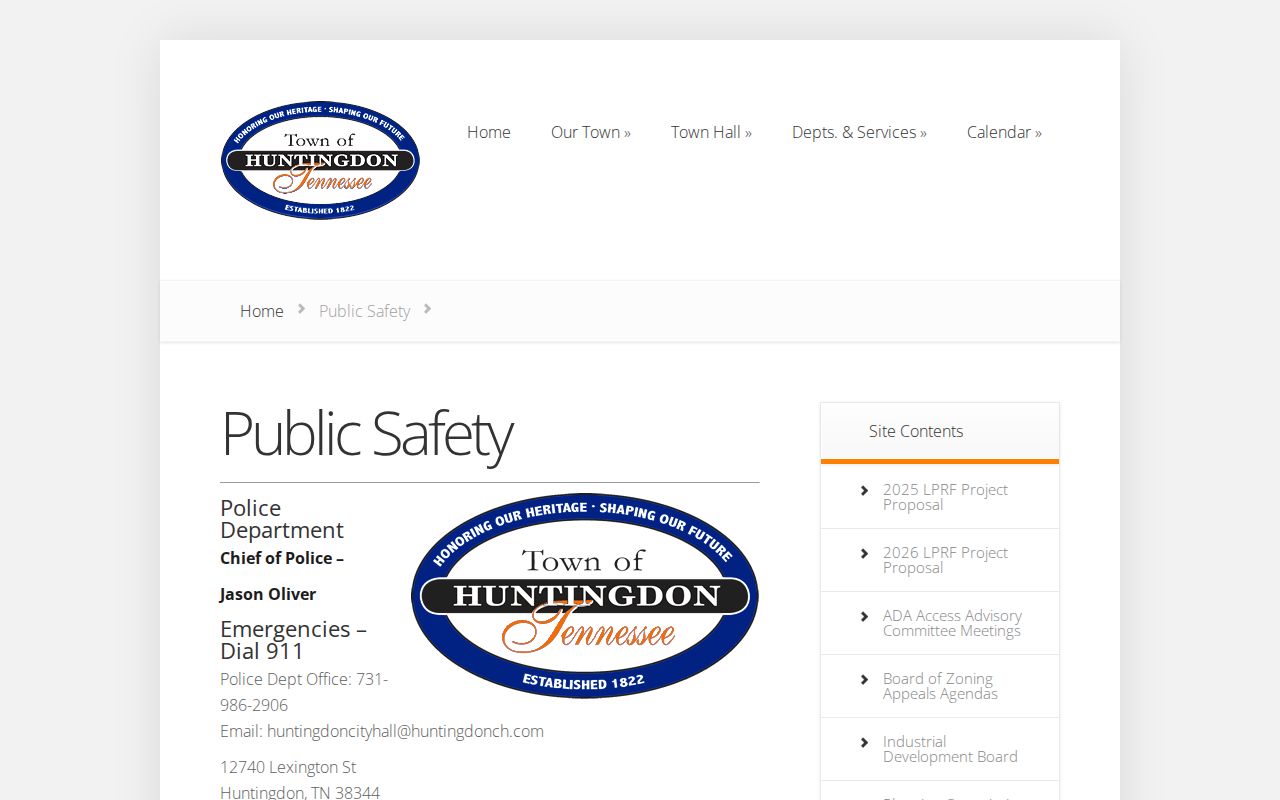This screenshot has width=1280, height=800.
Task: Open the 2026 LPRF Project Proposal link
Action: click(x=945, y=560)
